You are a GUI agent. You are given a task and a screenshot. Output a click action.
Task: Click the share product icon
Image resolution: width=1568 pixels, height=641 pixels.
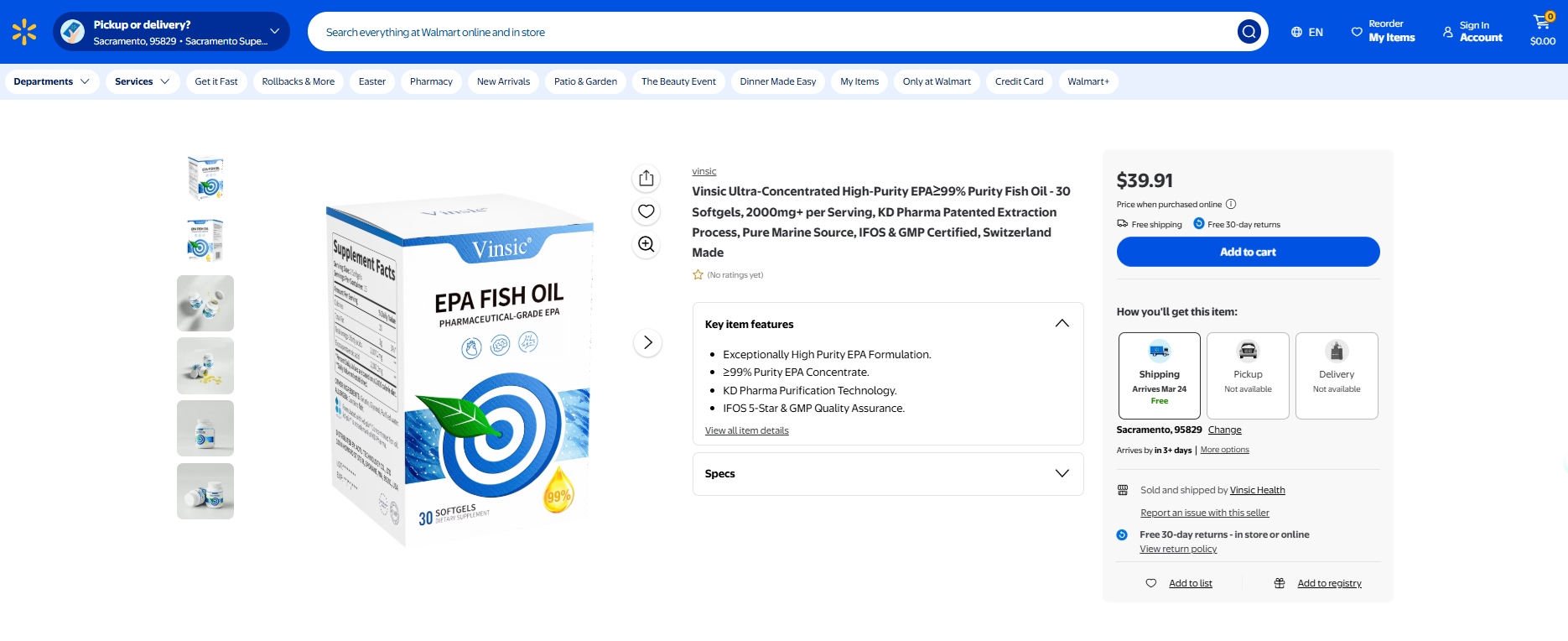(646, 178)
